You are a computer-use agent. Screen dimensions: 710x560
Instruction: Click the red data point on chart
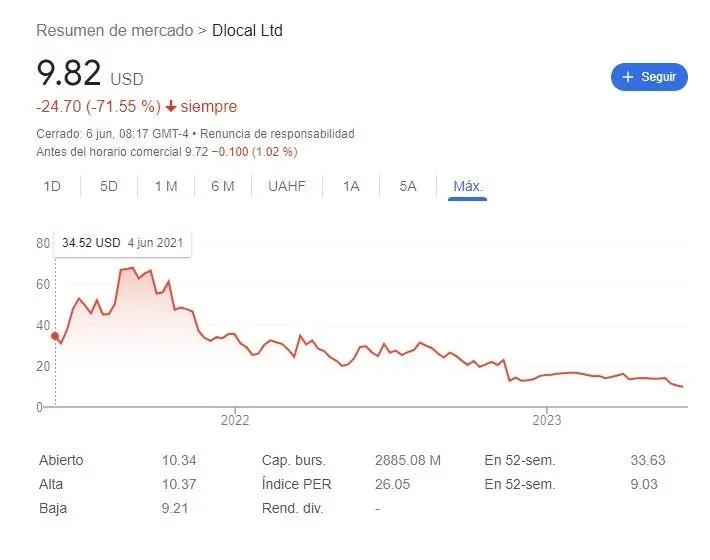(x=55, y=336)
